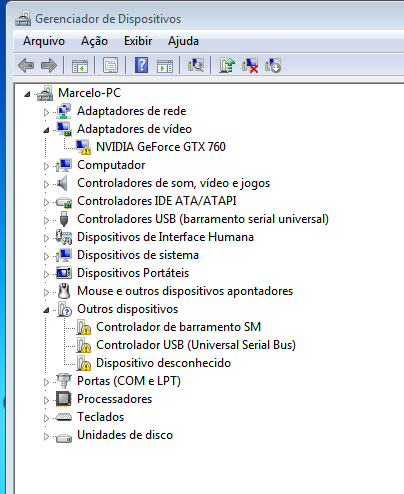
Task: Click the Disable device down-arrow icon
Action: 273,65
